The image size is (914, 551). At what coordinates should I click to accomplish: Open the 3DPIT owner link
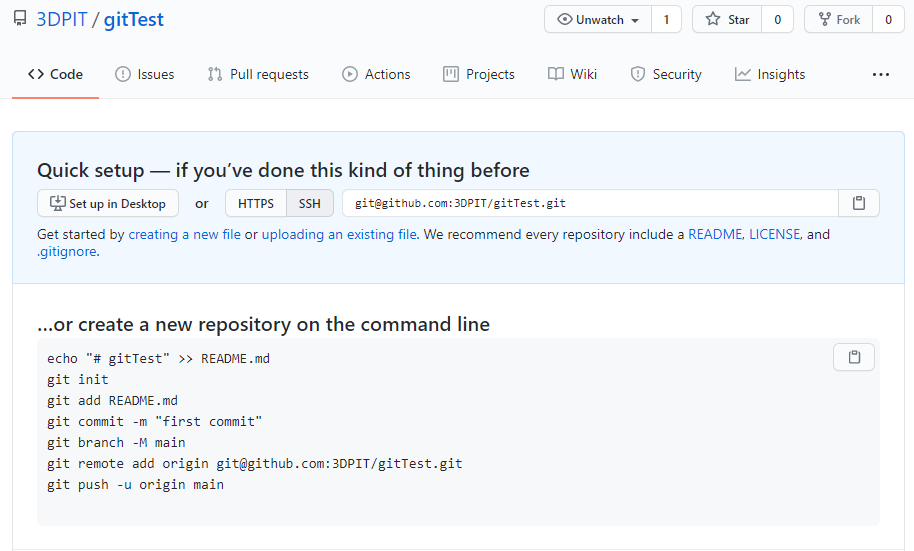[x=62, y=19]
